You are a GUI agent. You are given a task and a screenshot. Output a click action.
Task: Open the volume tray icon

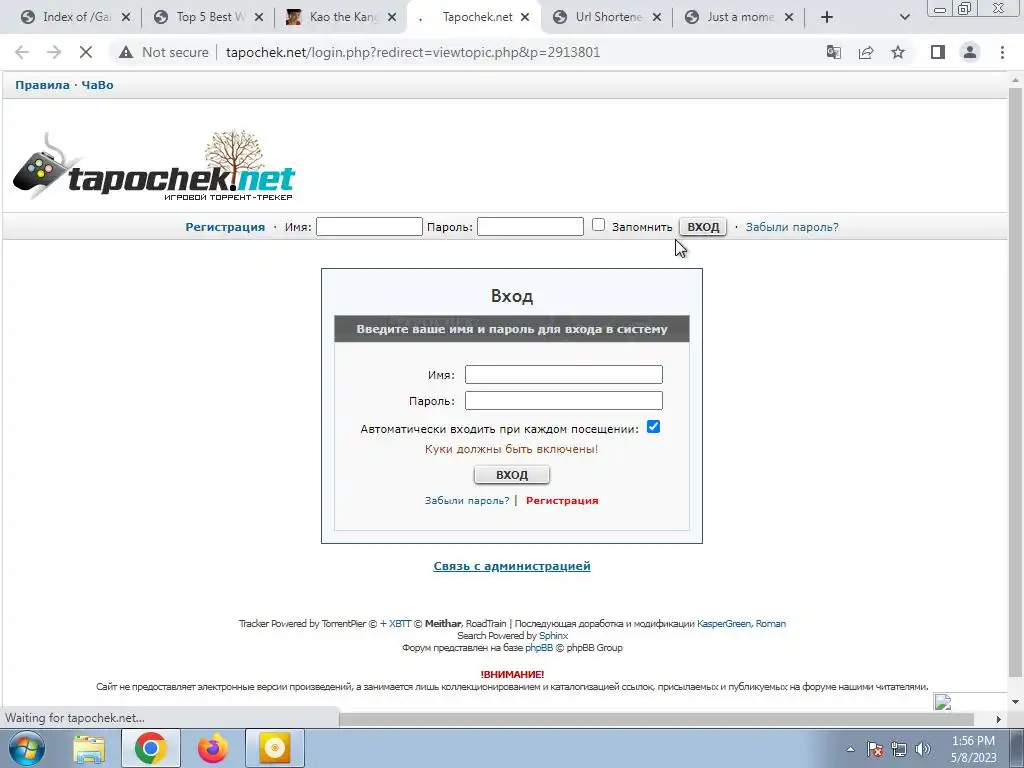[922, 749]
